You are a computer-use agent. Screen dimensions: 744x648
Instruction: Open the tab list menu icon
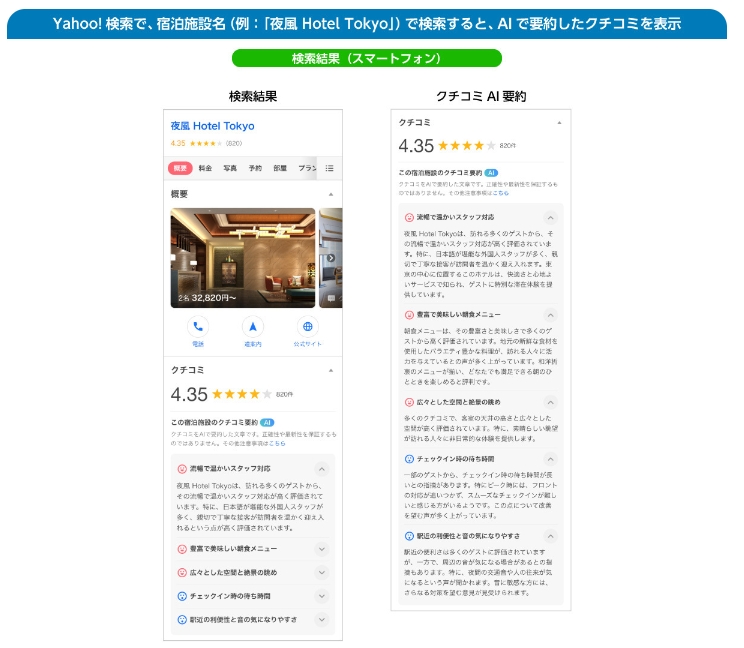329,168
